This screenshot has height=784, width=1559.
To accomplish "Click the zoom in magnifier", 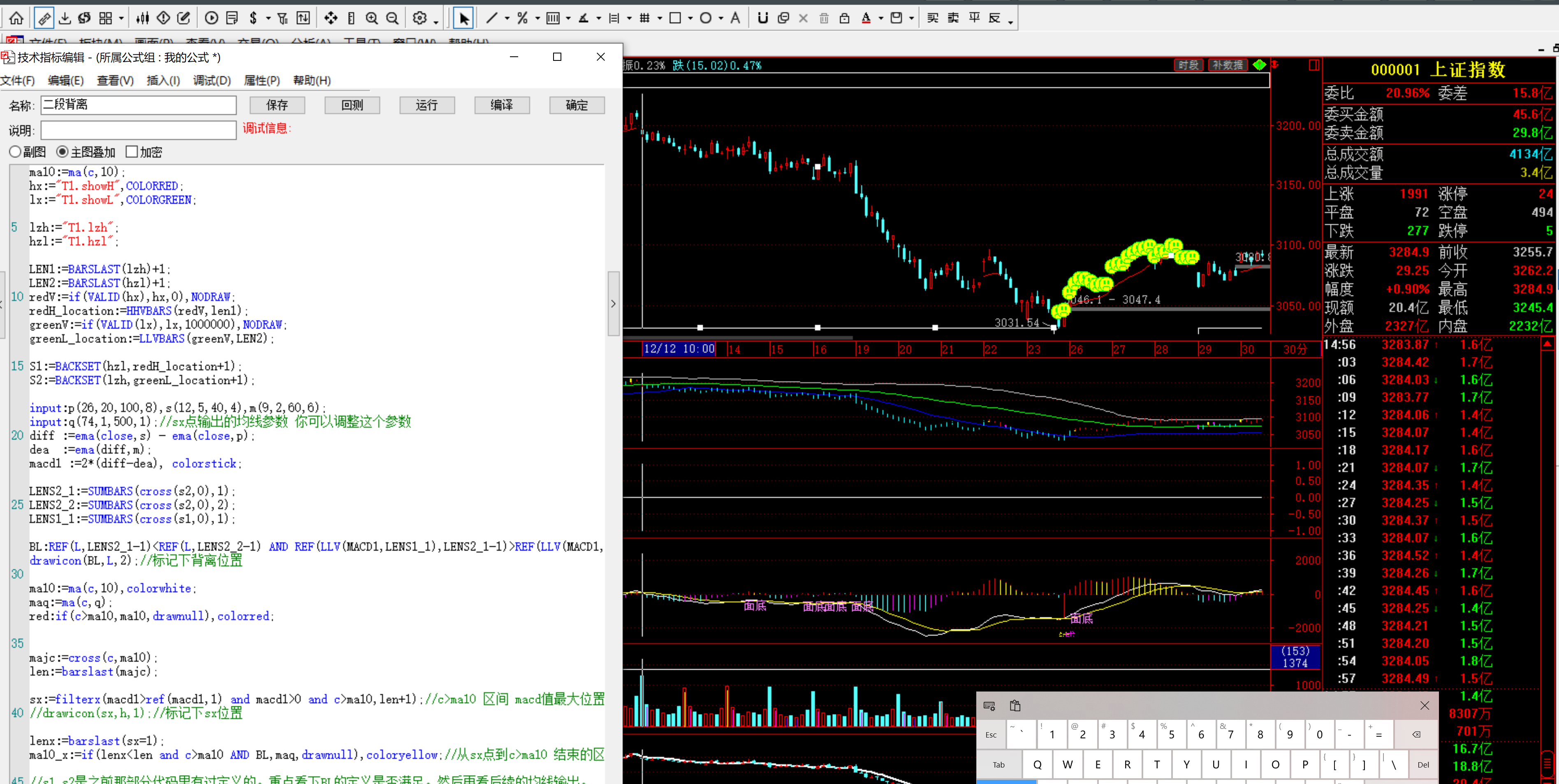I will (372, 18).
